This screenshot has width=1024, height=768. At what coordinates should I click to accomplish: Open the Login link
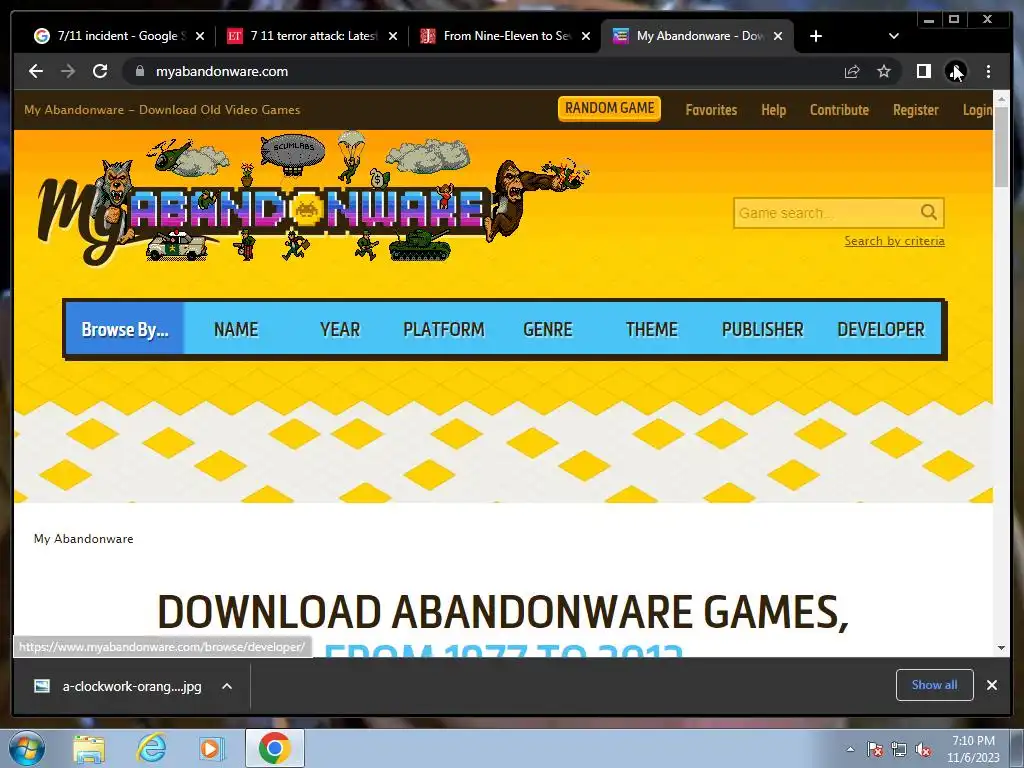coord(977,110)
